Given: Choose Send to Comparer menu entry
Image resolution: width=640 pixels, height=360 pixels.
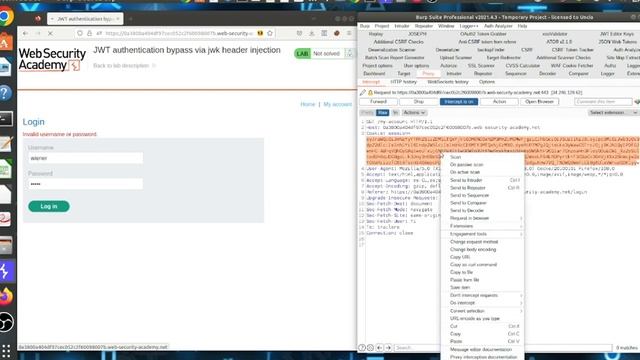Looking at the screenshot, I should click(x=482, y=203).
